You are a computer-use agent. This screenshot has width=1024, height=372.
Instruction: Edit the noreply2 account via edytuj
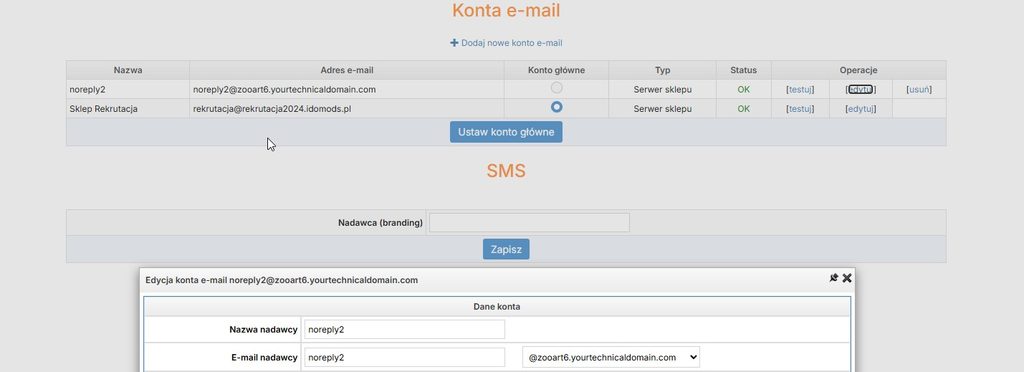coord(861,89)
